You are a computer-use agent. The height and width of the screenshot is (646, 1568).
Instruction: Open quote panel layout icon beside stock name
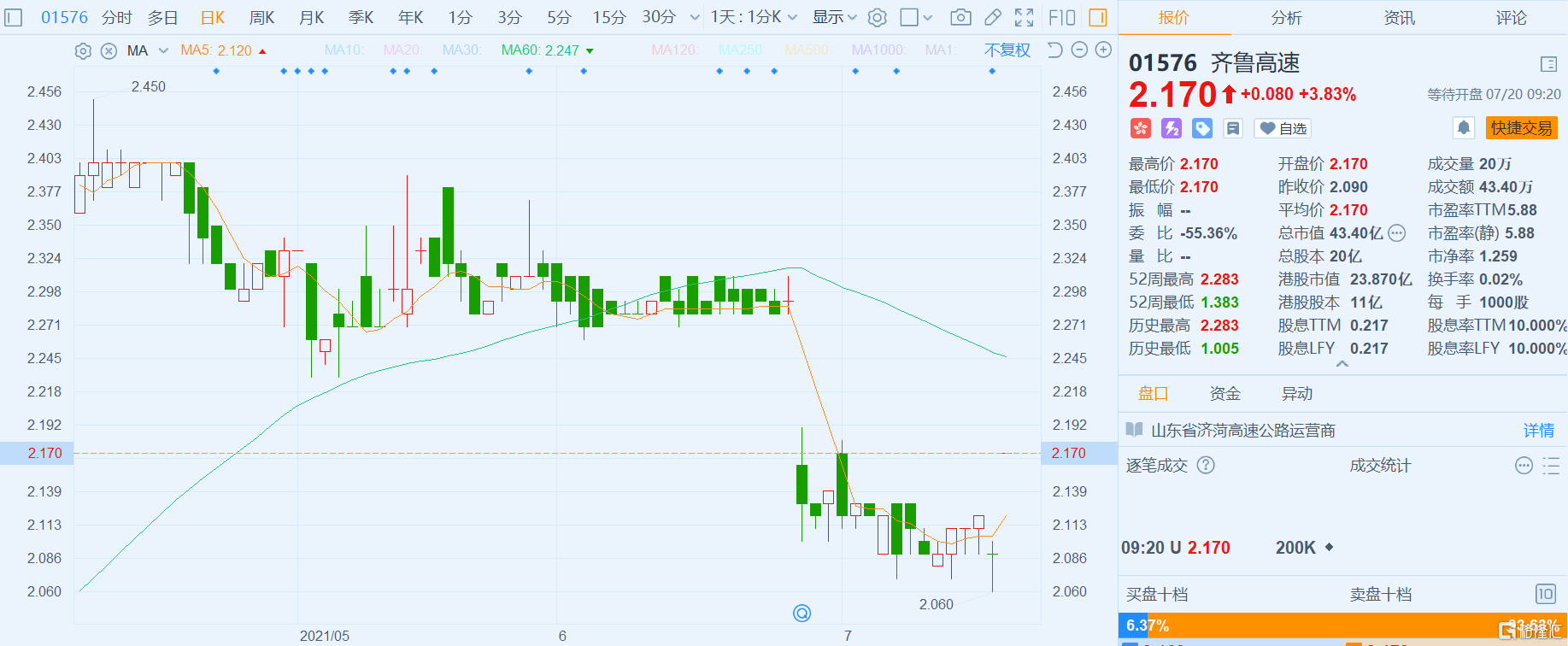(x=1548, y=64)
